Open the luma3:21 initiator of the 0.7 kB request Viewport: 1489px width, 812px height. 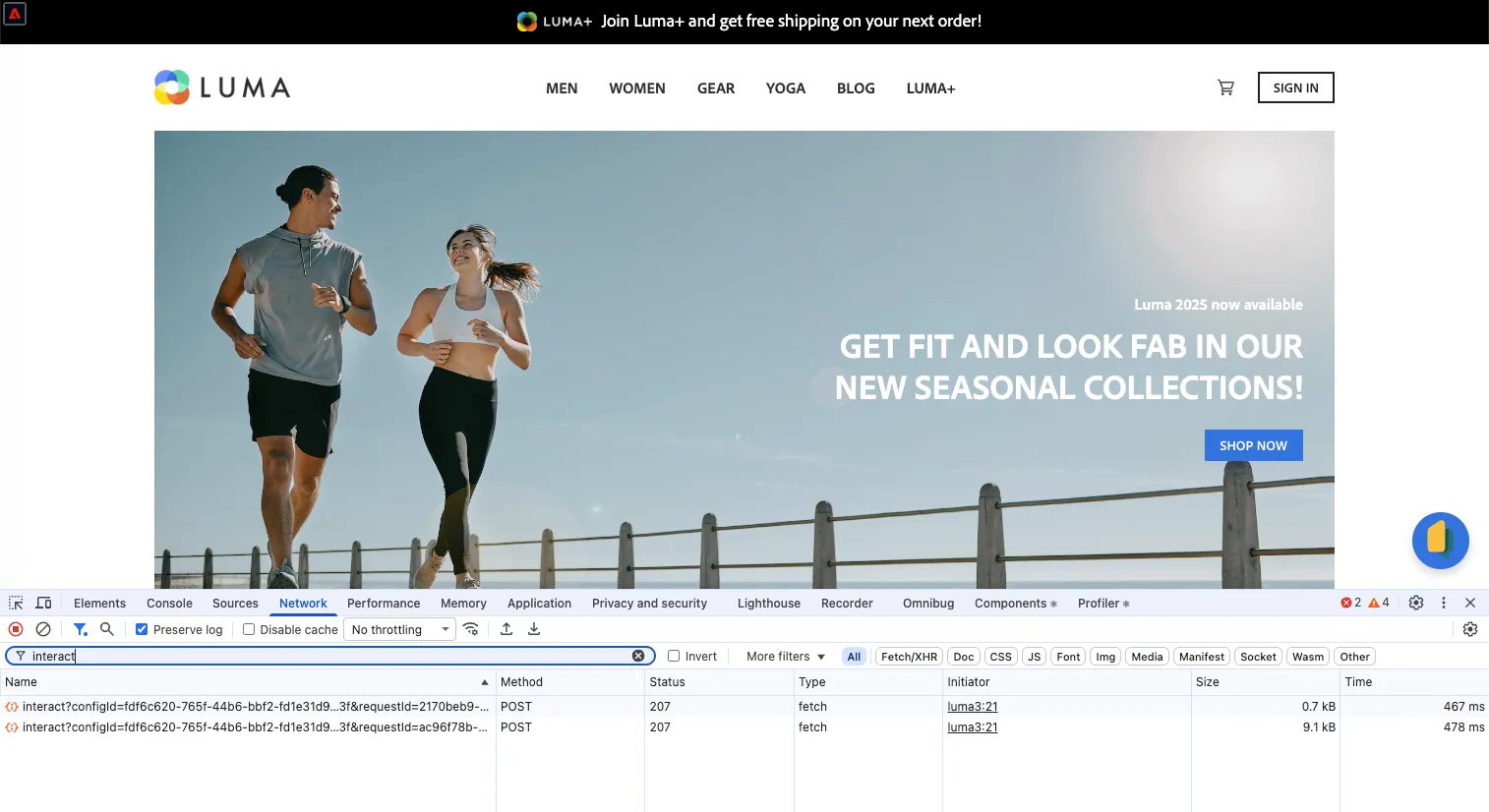pyautogui.click(x=973, y=707)
